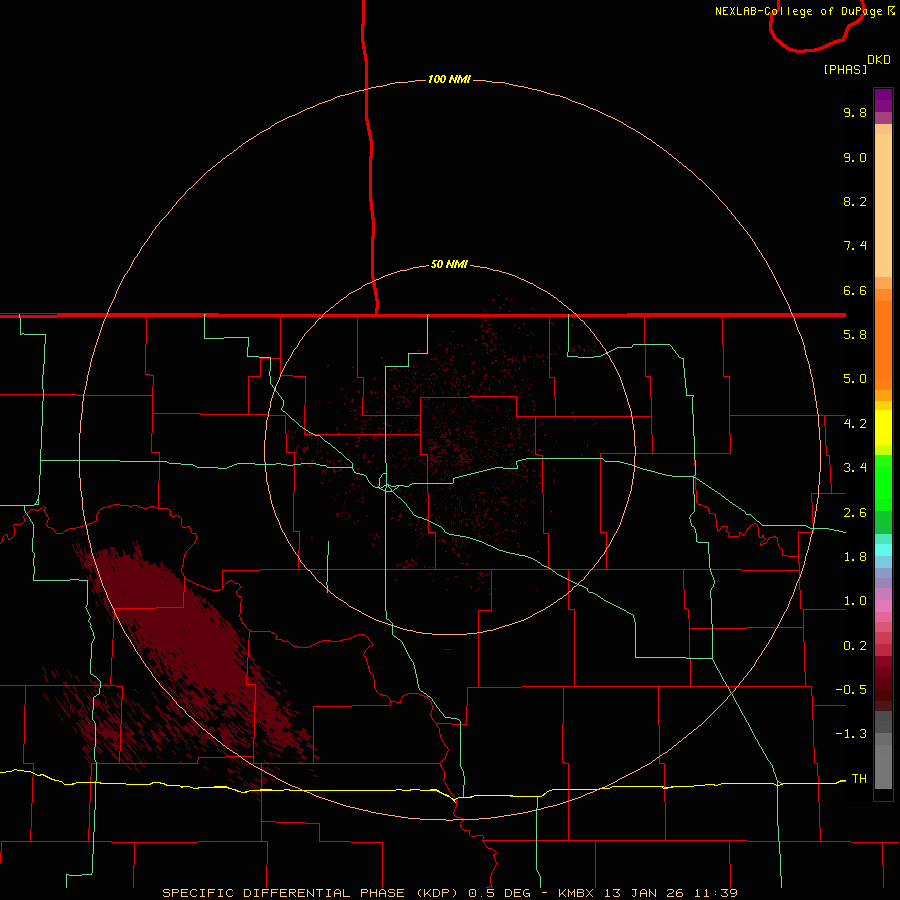900x900 pixels.
Task: Select the -1.3 legend value
Action: pos(851,734)
